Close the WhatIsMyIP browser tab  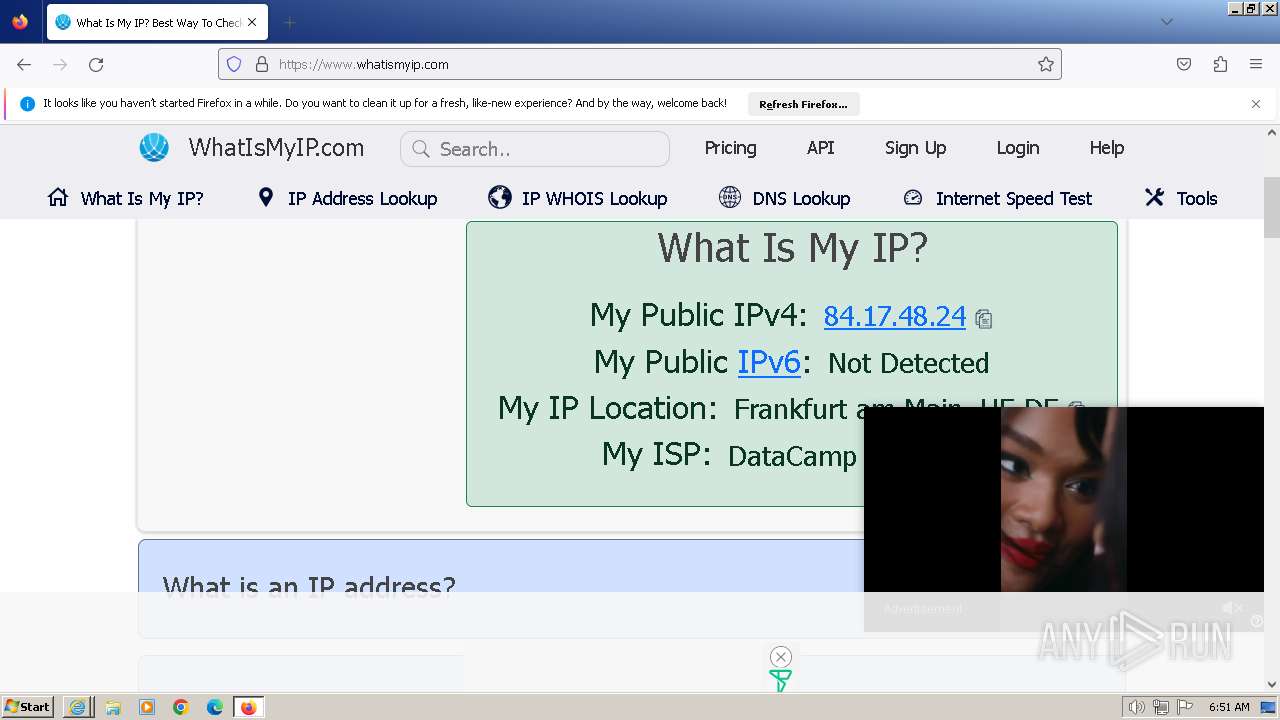tap(252, 22)
